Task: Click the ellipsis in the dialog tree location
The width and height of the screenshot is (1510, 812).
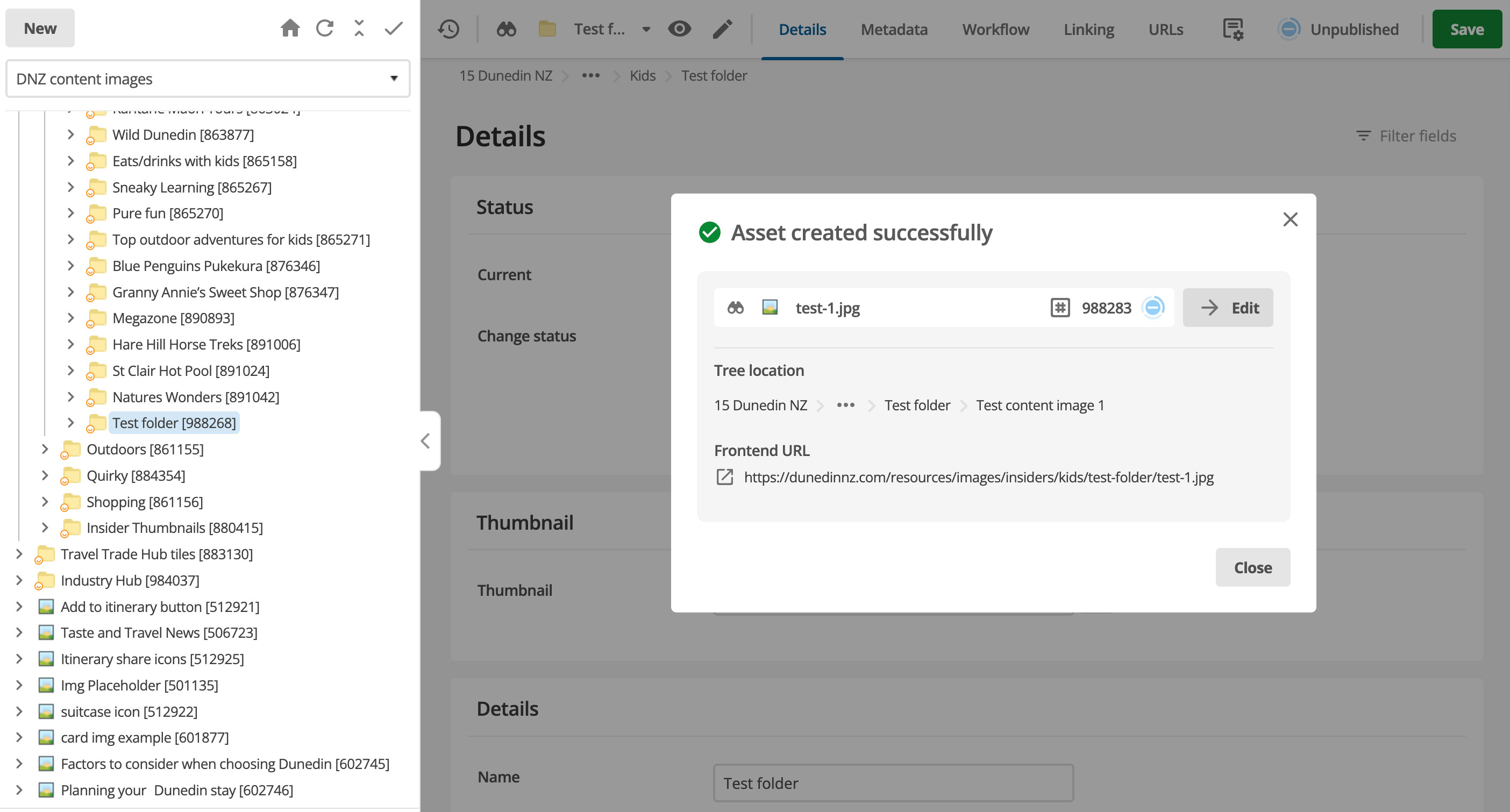Action: pos(845,405)
